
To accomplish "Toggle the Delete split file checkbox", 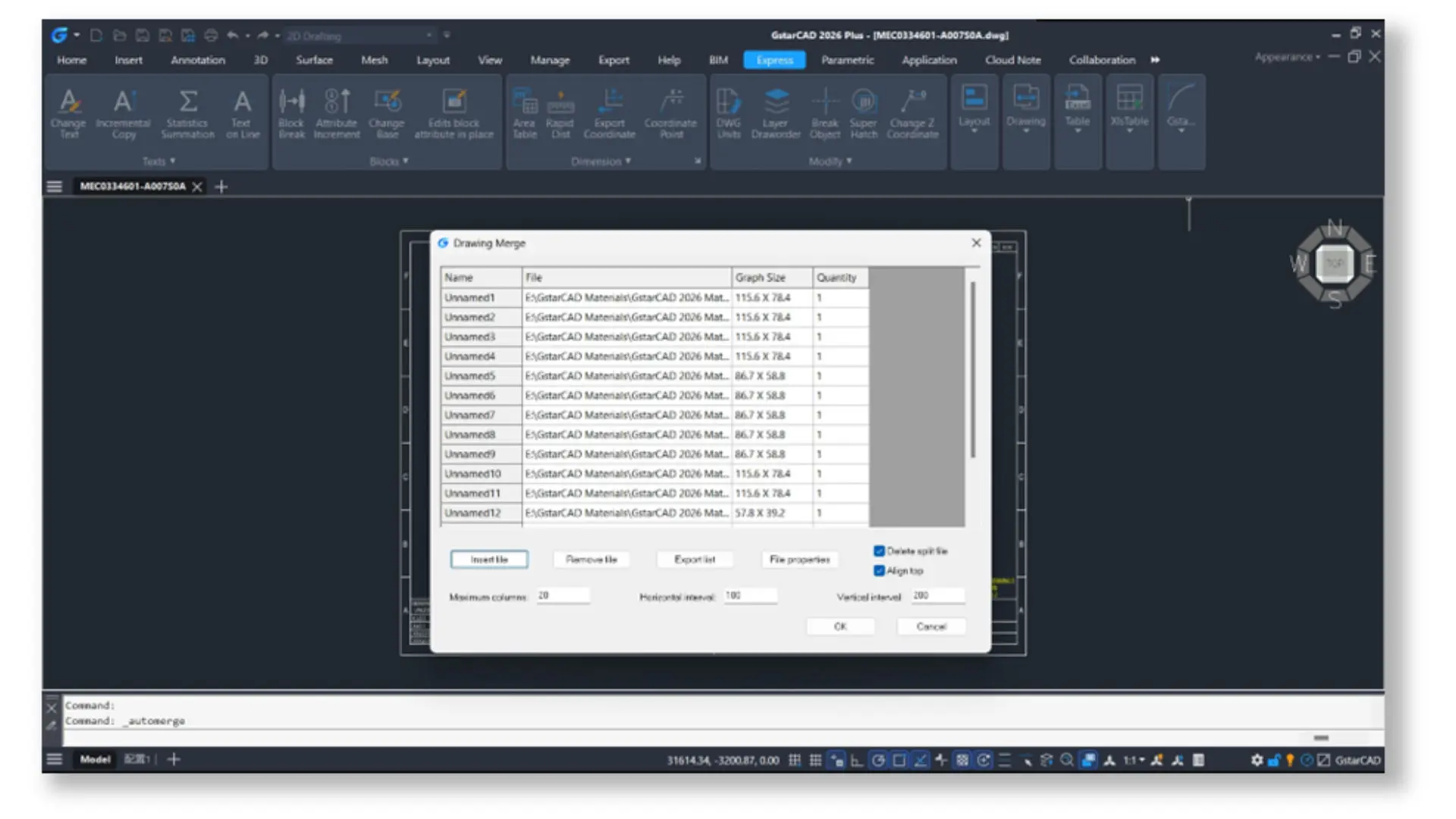I will [x=879, y=551].
